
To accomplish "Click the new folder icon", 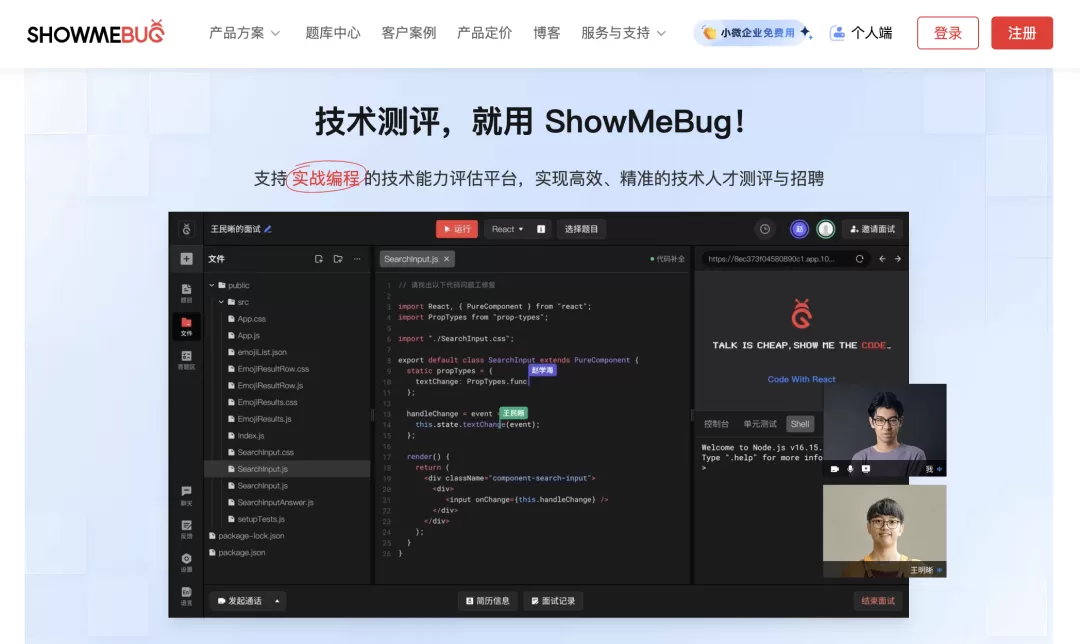I will (x=338, y=259).
